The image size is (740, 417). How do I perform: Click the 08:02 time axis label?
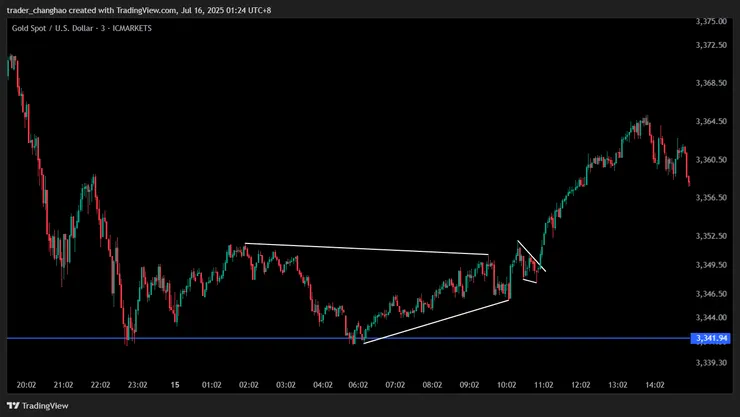[x=432, y=385]
